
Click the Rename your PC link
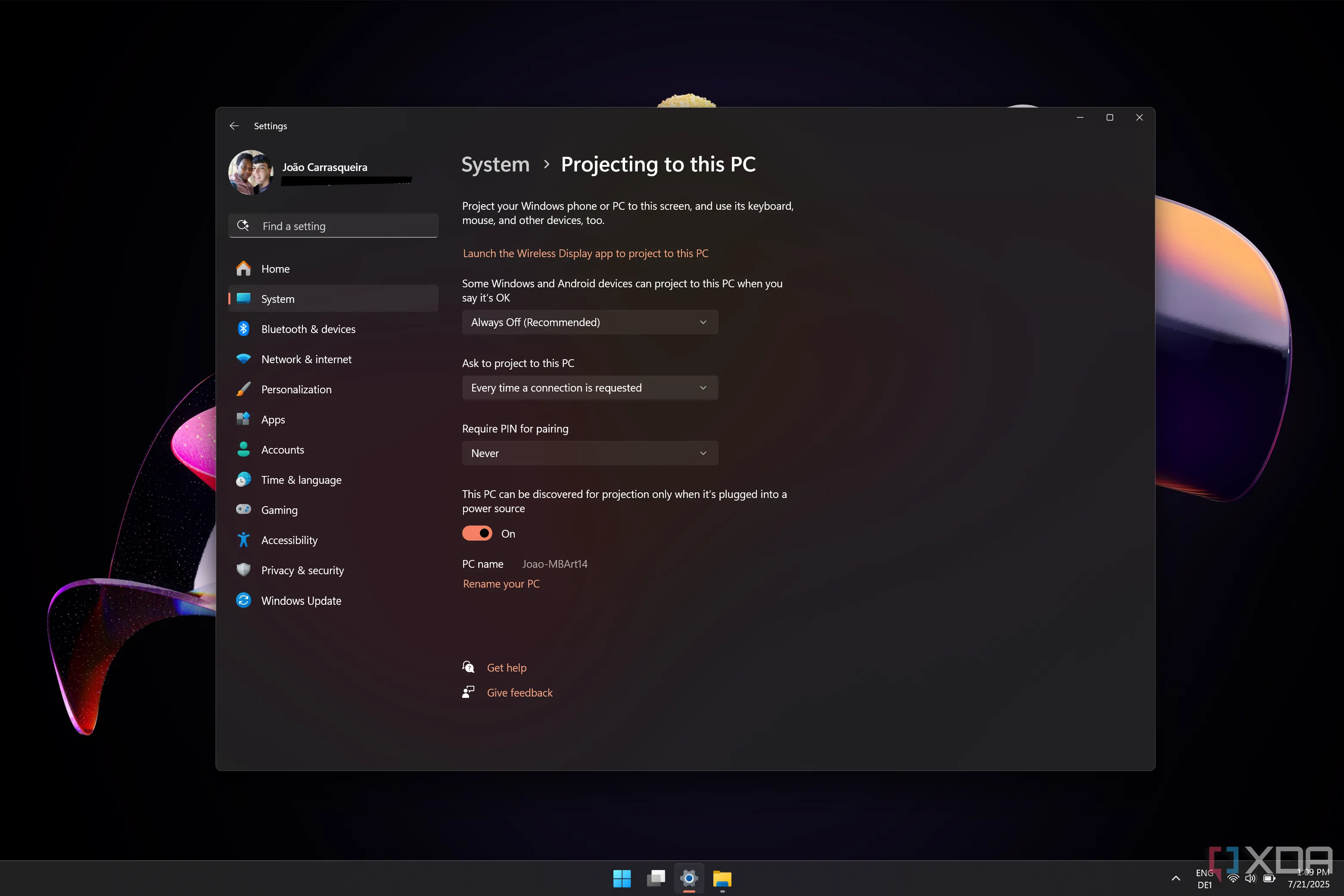coord(501,583)
